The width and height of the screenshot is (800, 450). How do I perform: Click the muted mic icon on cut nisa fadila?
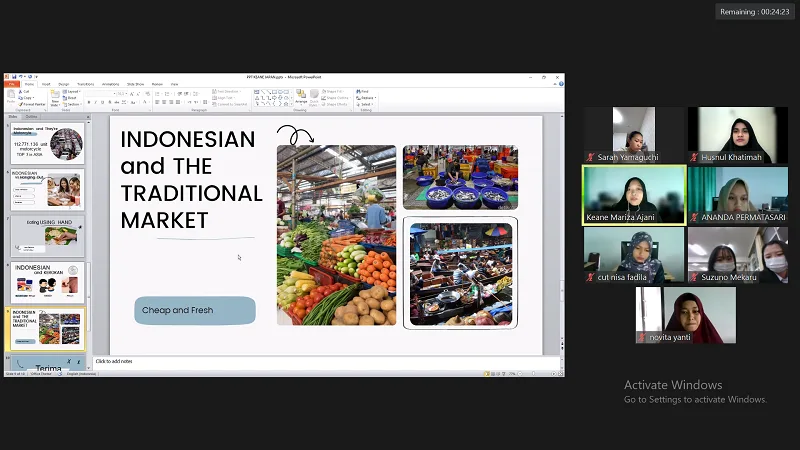[x=591, y=277]
